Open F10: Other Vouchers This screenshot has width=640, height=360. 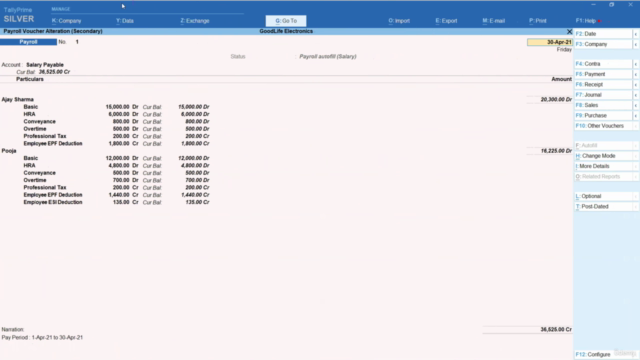coord(603,126)
